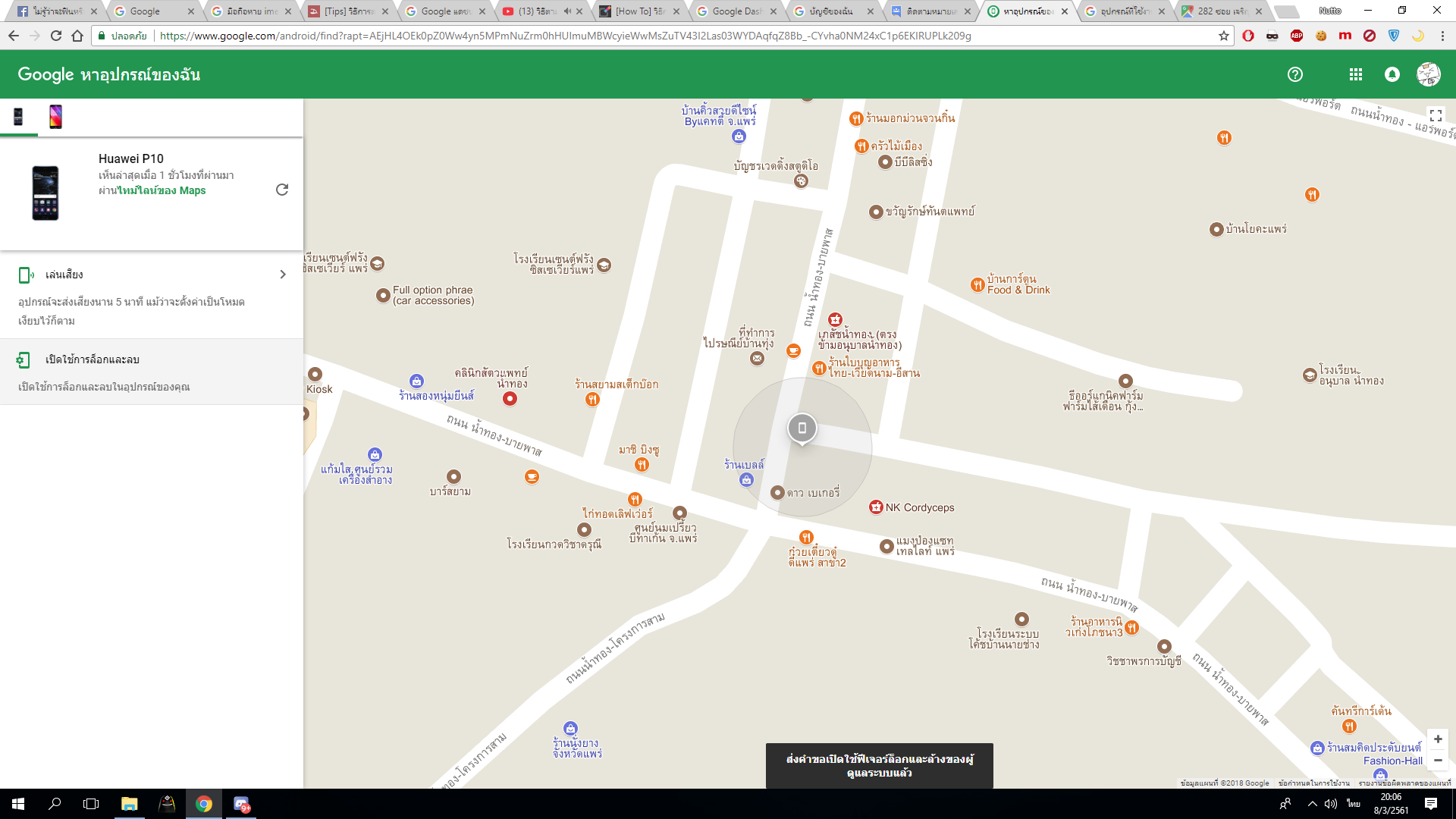Click the refresh device location icon
The height and width of the screenshot is (819, 1456).
point(281,190)
